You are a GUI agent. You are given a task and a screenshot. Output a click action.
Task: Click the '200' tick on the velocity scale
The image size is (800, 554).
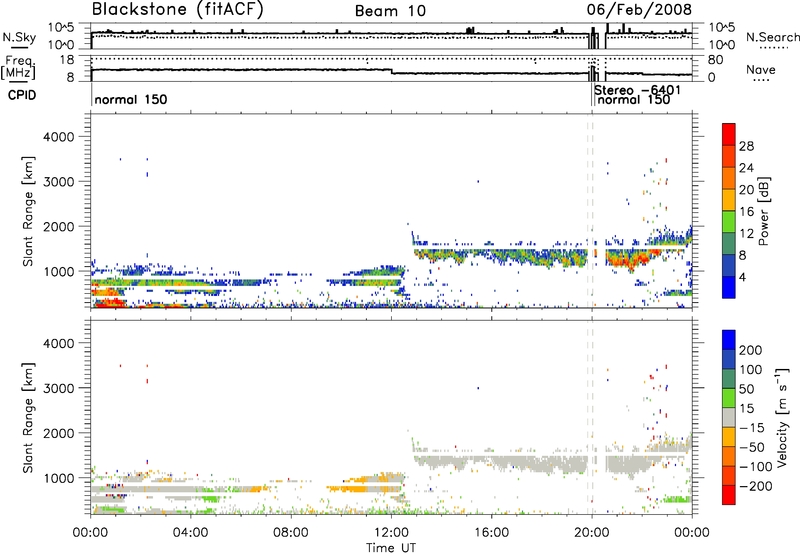coord(751,350)
